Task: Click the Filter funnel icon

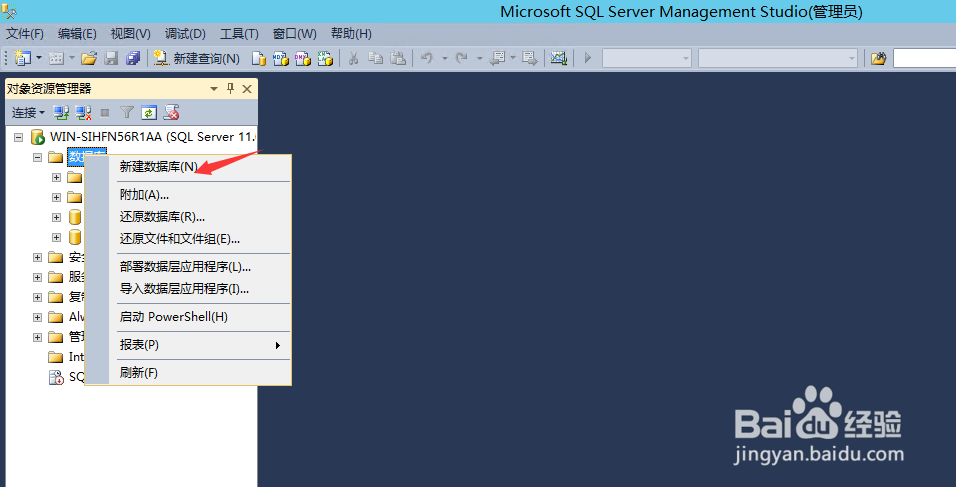Action: pyautogui.click(x=127, y=113)
